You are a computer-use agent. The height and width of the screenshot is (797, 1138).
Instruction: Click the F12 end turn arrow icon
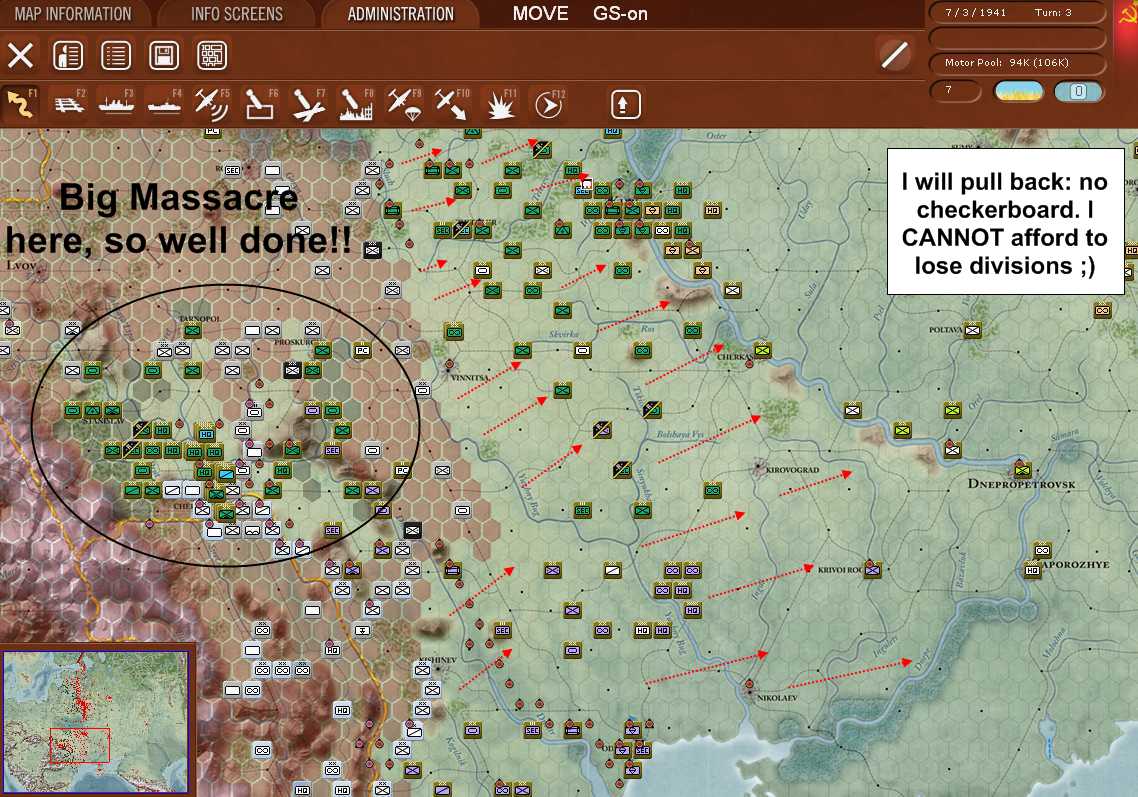point(548,105)
